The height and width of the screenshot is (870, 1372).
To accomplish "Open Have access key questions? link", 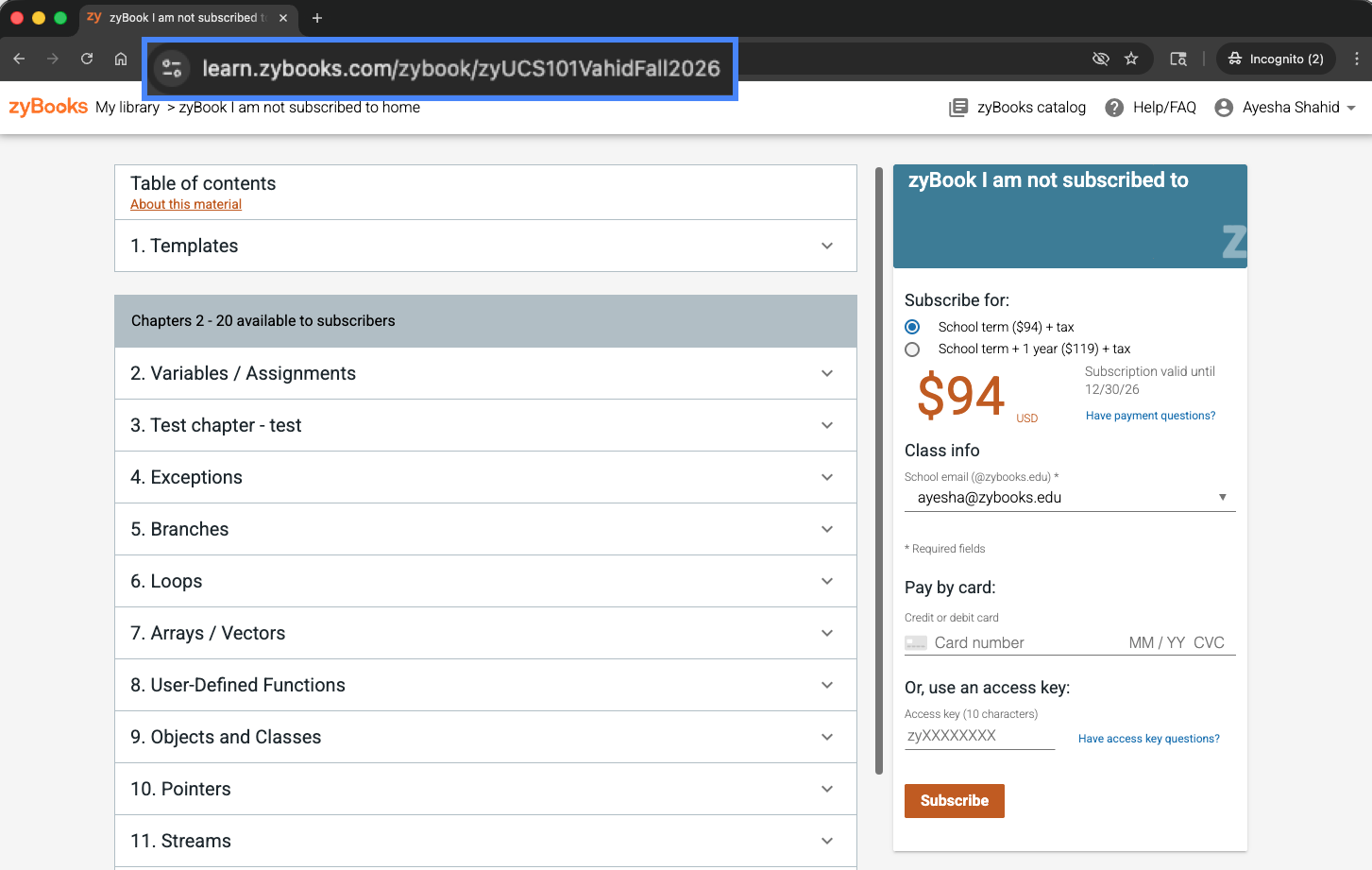I will coord(1149,739).
